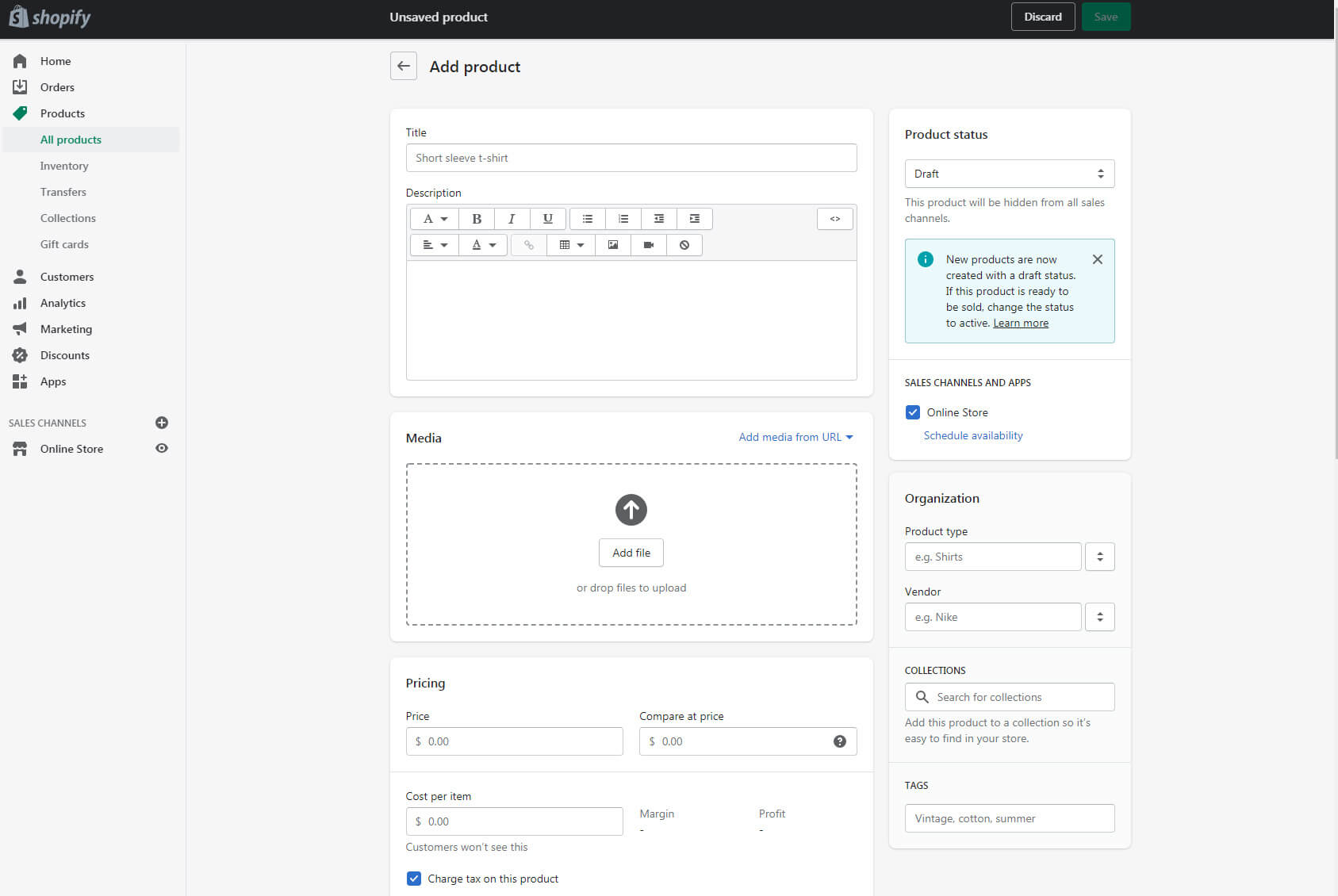Screen dimensions: 1338x896
Task: Enable the Online Store sales channel checkbox
Action: (913, 412)
